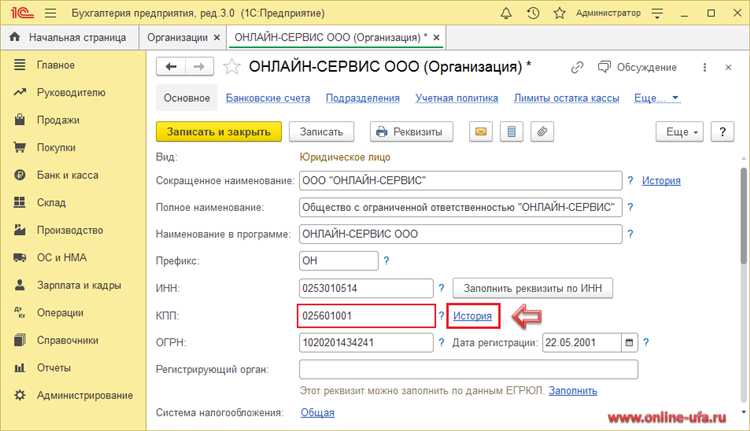
Task: Open Лимиты остатка кассы link
Action: 566,98
